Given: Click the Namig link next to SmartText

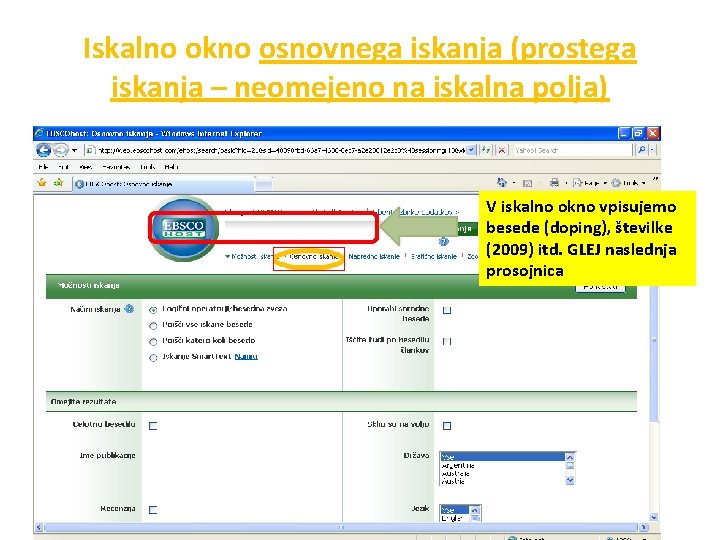Looking at the screenshot, I should (246, 357).
